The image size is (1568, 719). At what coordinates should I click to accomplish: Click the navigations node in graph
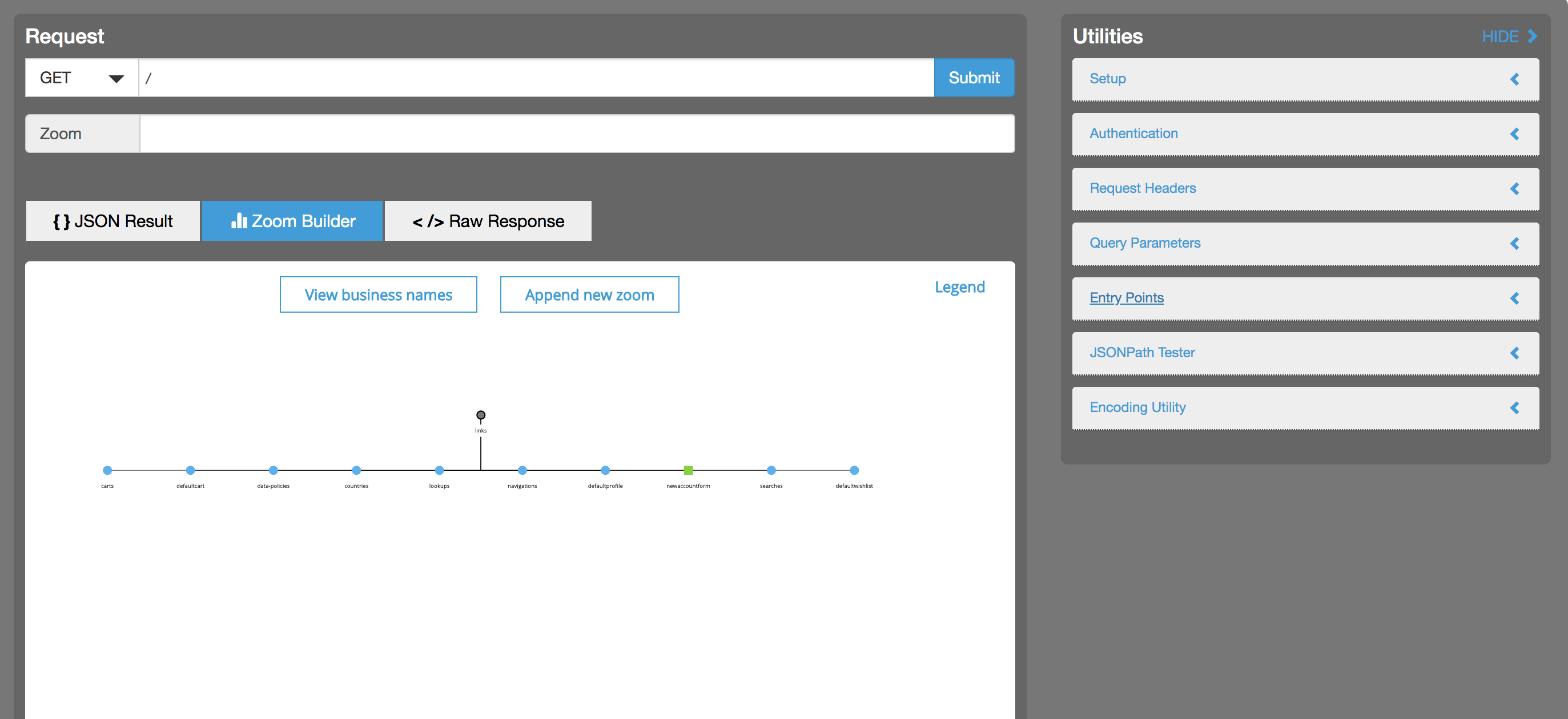(522, 470)
